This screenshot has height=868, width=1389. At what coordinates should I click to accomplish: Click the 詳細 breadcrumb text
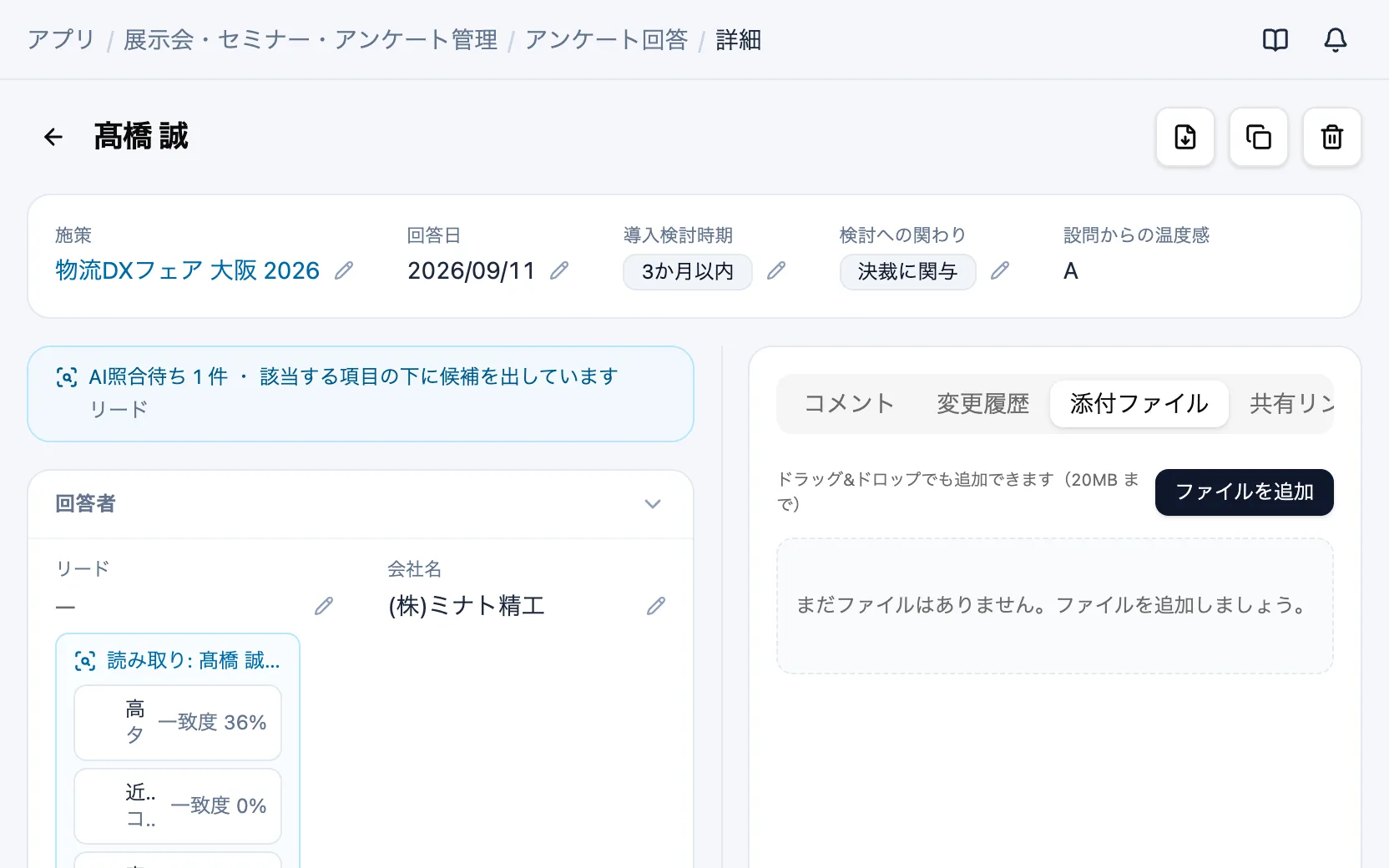(738, 40)
